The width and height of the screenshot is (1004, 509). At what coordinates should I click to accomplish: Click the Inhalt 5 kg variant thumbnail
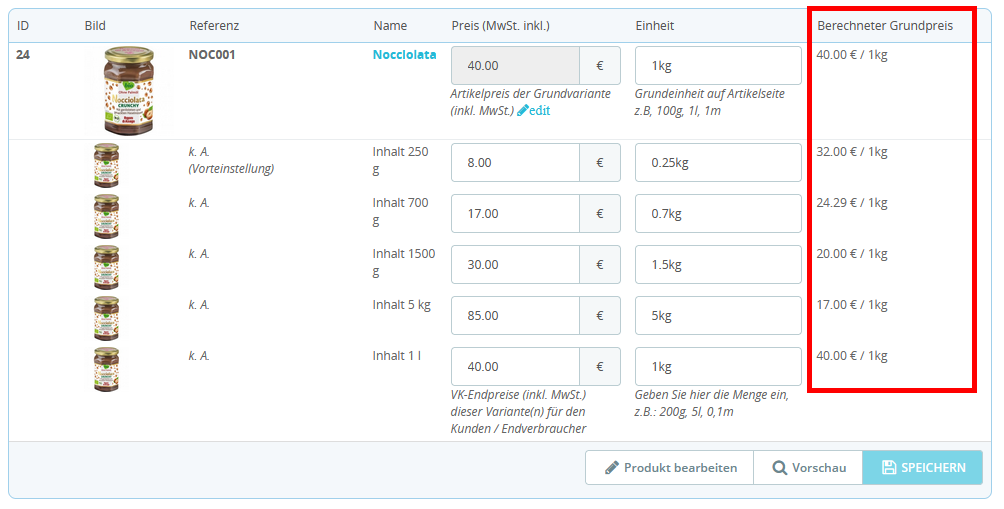(106, 318)
